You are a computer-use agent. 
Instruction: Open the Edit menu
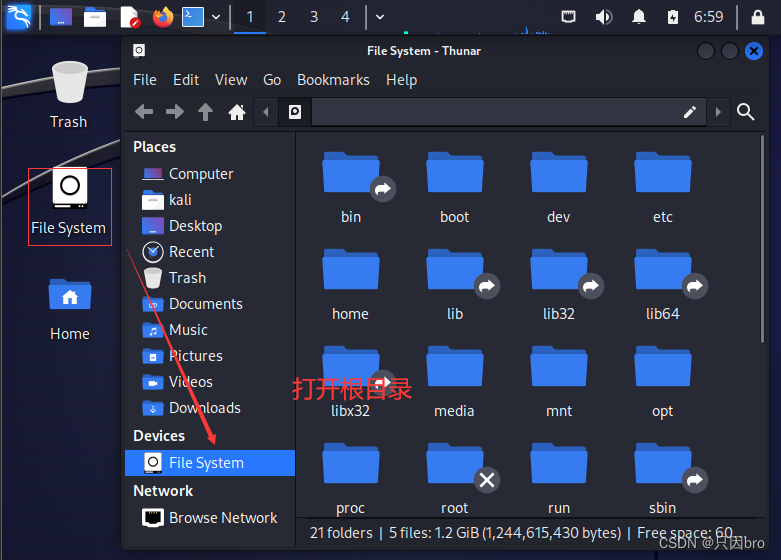click(x=186, y=80)
